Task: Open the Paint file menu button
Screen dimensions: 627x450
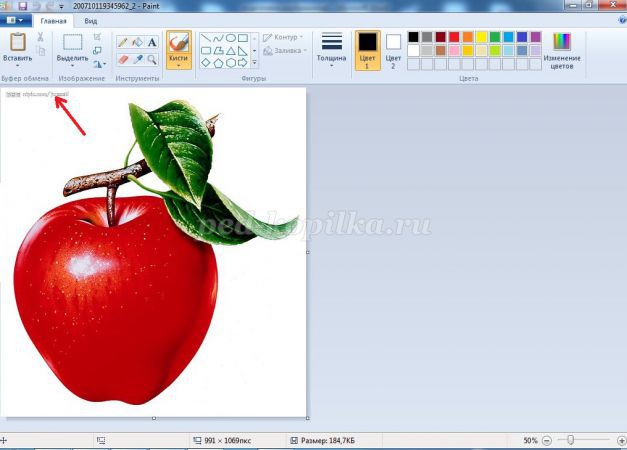Action: click(15, 20)
